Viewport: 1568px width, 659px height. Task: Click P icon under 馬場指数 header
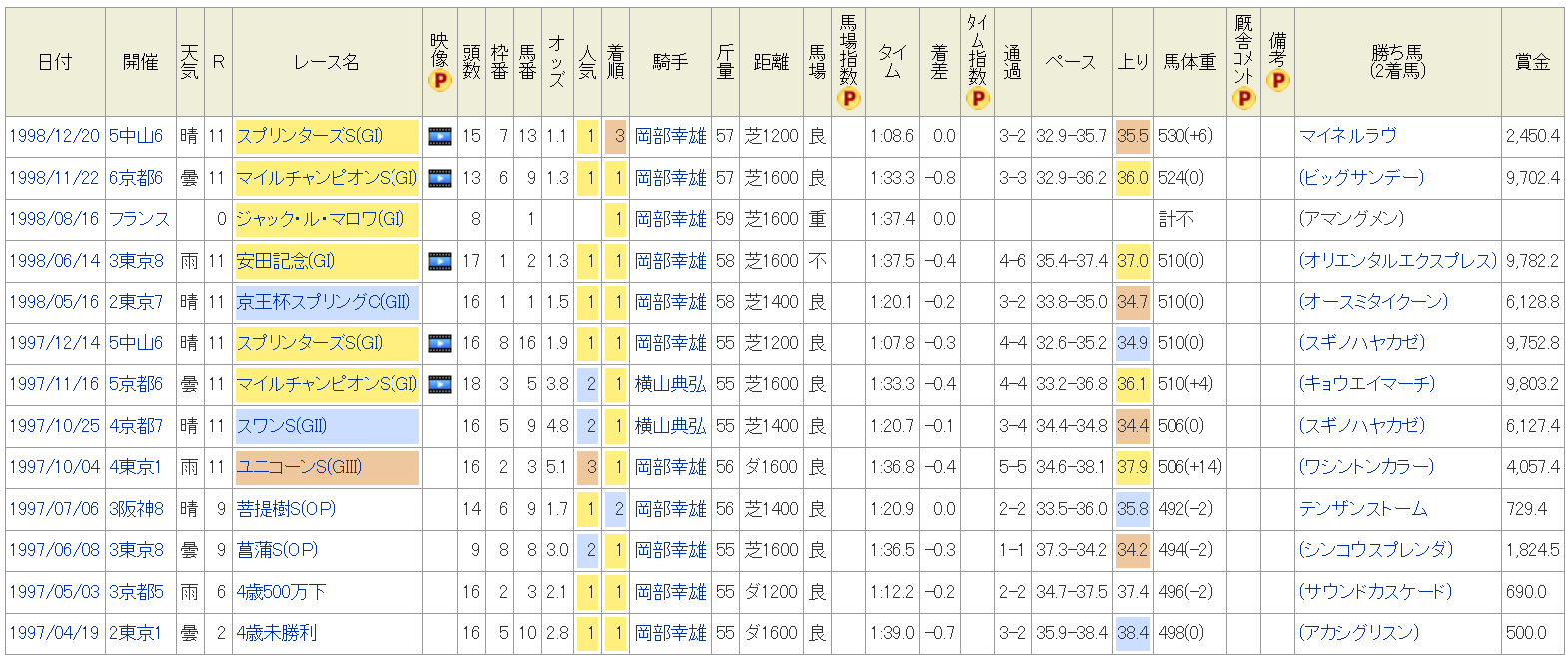tap(848, 98)
